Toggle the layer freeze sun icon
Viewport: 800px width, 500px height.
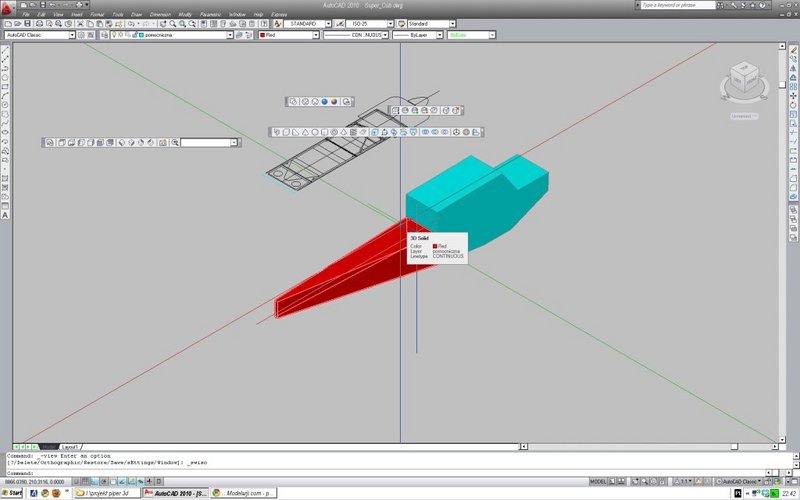pos(120,35)
